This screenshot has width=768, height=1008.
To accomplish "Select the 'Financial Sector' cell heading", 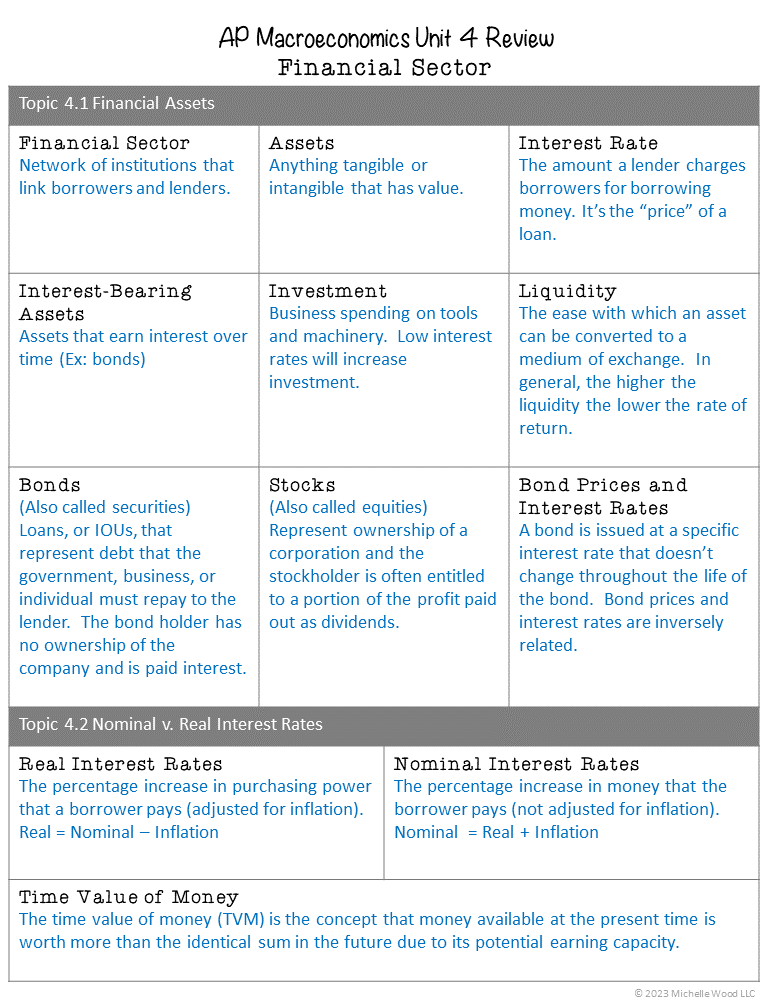I will (x=104, y=143).
